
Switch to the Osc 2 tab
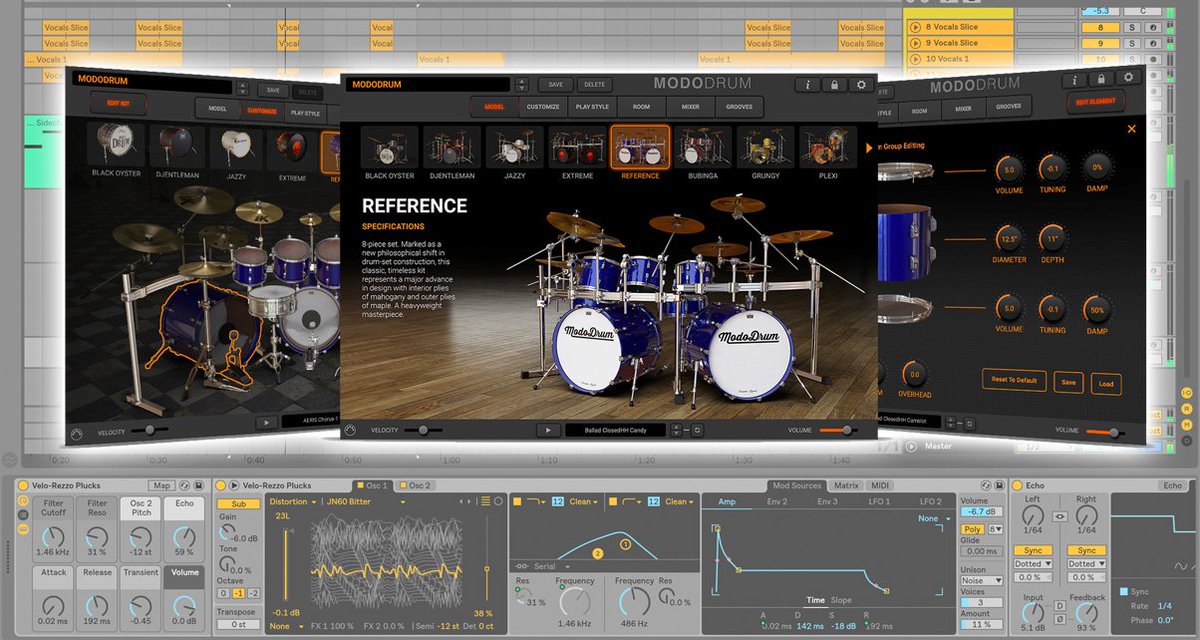coord(415,485)
